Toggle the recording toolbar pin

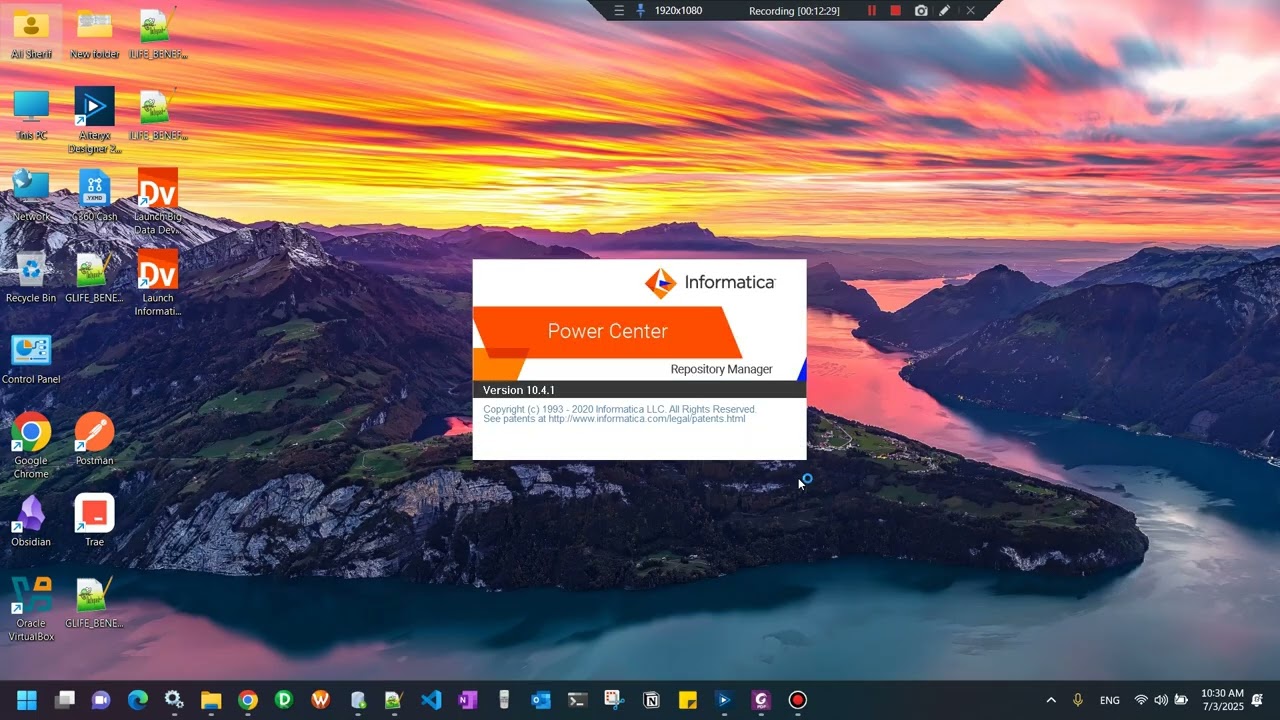(x=641, y=11)
